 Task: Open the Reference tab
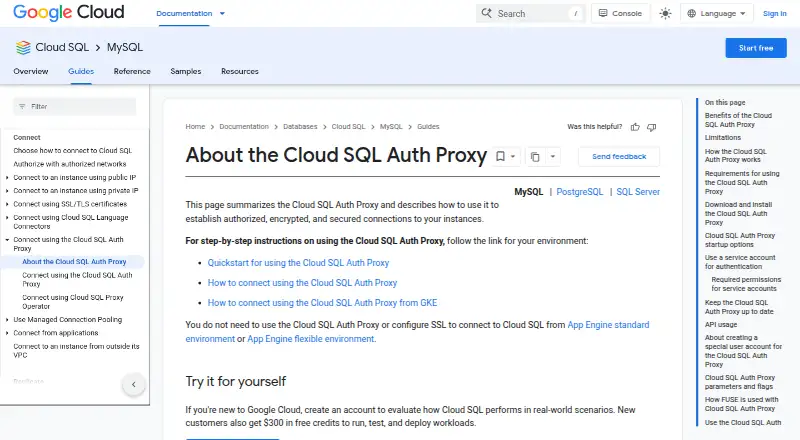pos(132,71)
